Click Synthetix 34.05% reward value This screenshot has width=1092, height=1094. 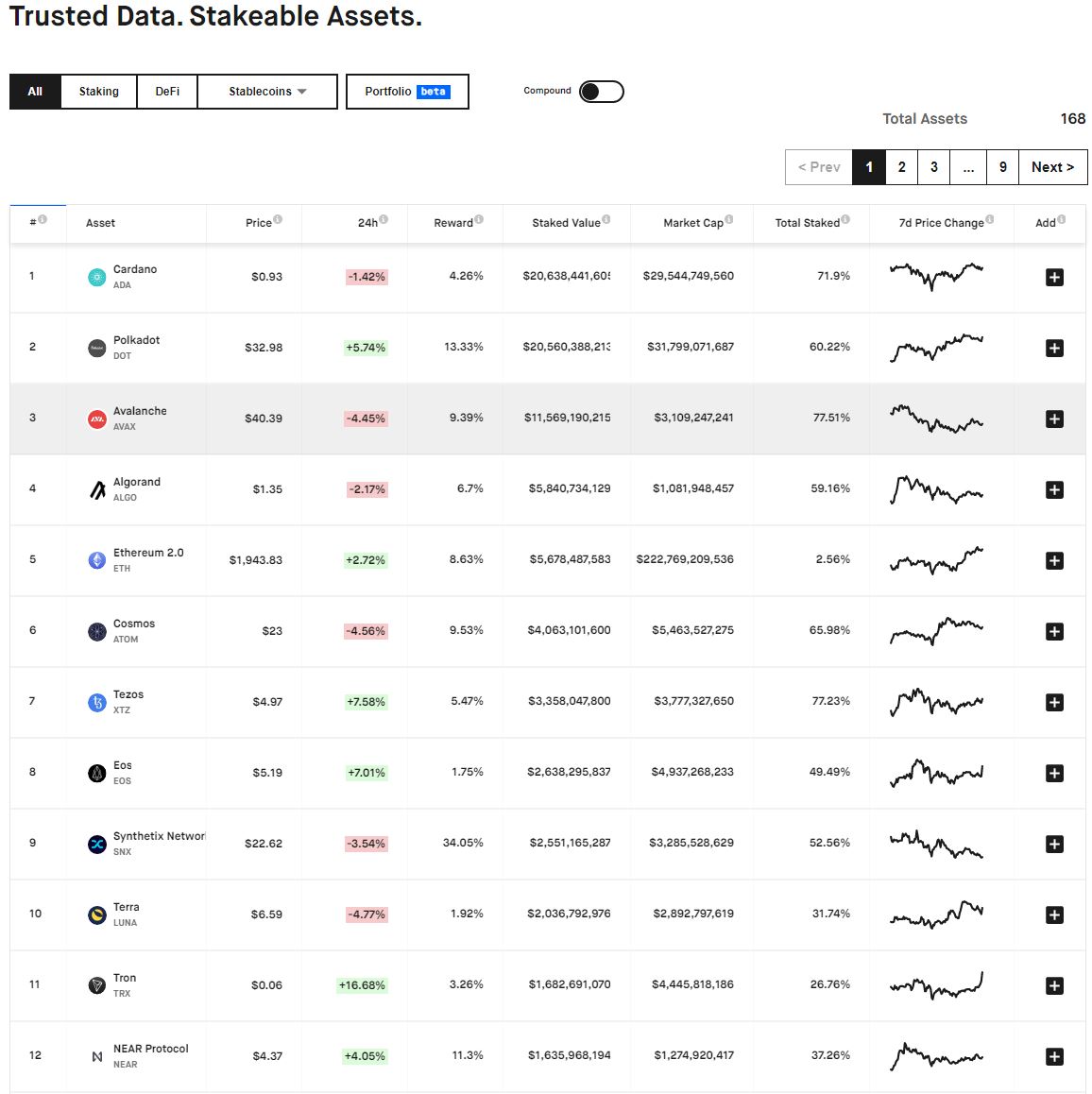click(463, 843)
